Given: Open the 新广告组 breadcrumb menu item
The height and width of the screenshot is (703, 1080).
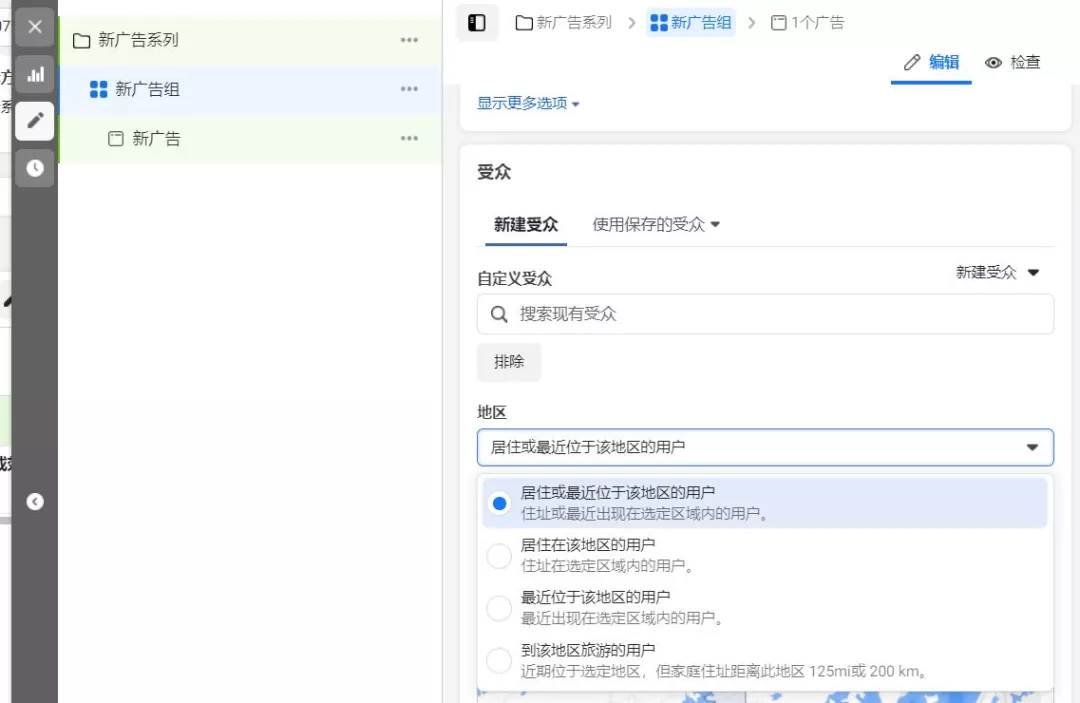Looking at the screenshot, I should tap(691, 22).
